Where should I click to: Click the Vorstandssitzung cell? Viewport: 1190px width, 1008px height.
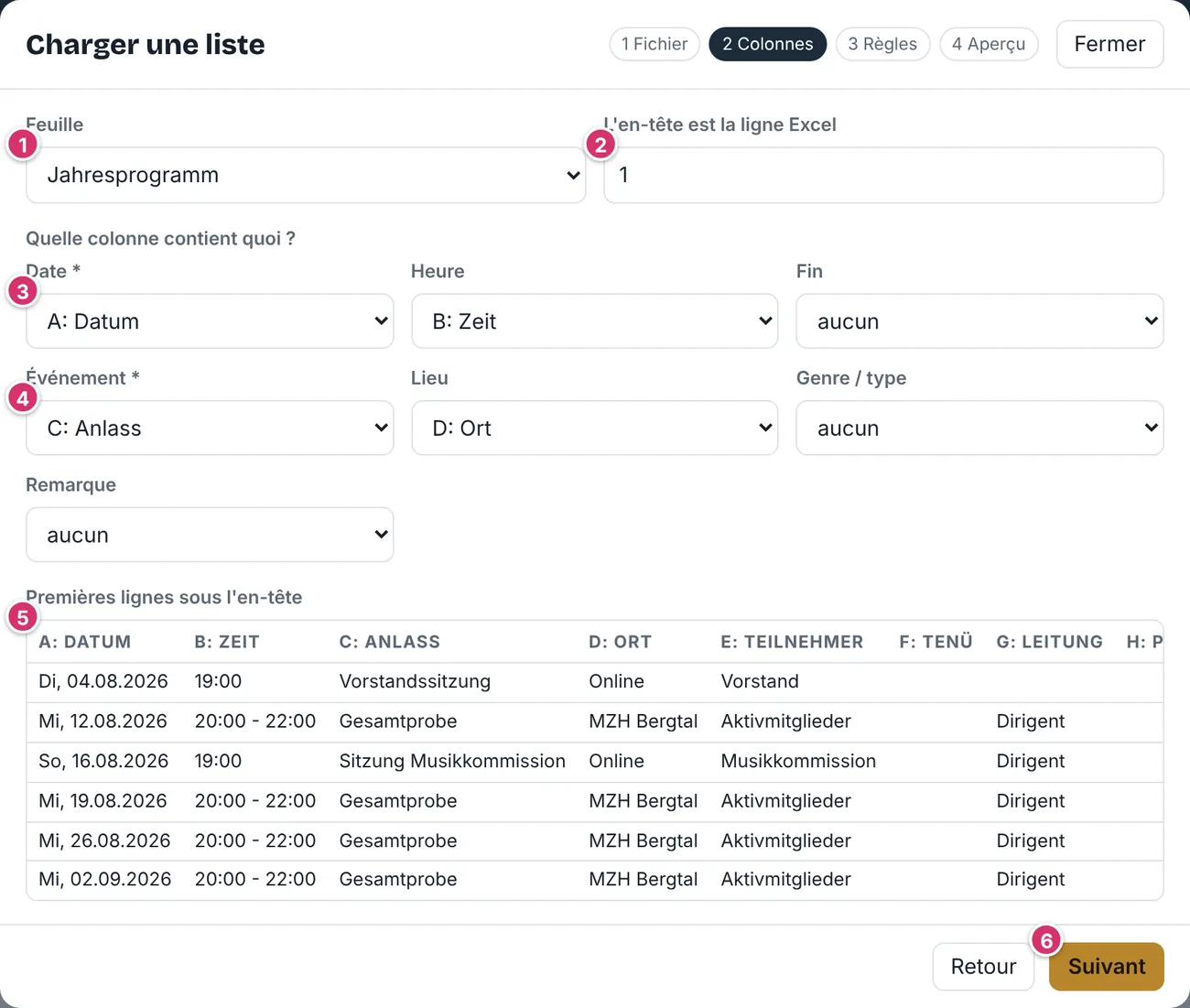coord(415,681)
